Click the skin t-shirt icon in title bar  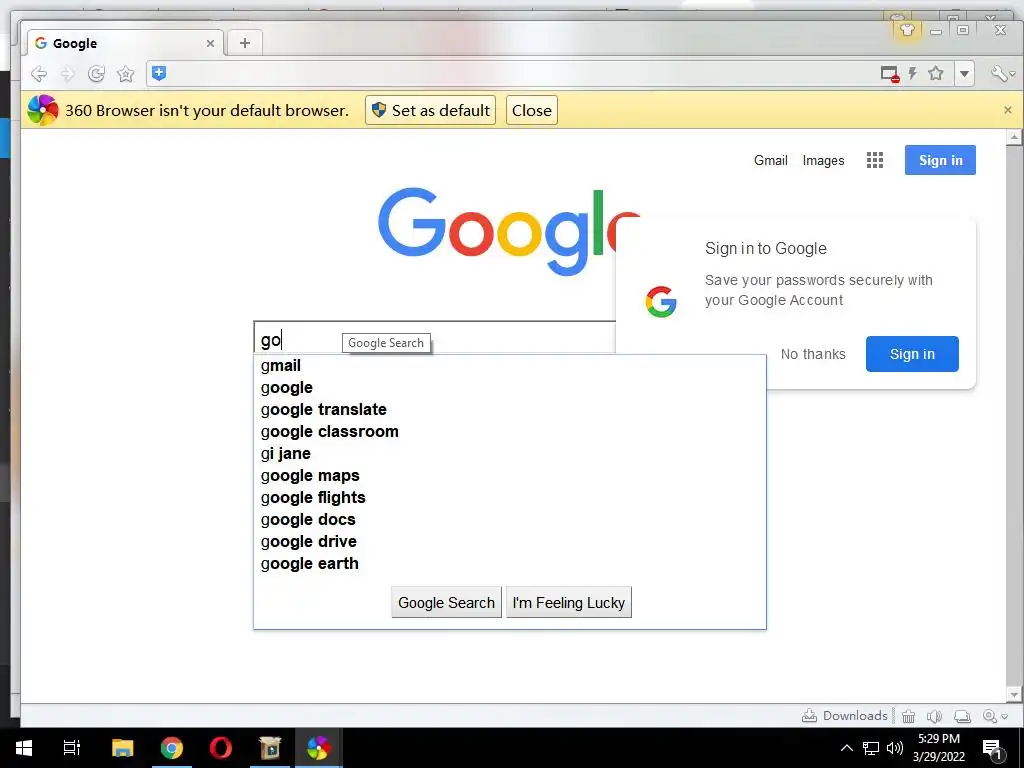pyautogui.click(x=906, y=29)
